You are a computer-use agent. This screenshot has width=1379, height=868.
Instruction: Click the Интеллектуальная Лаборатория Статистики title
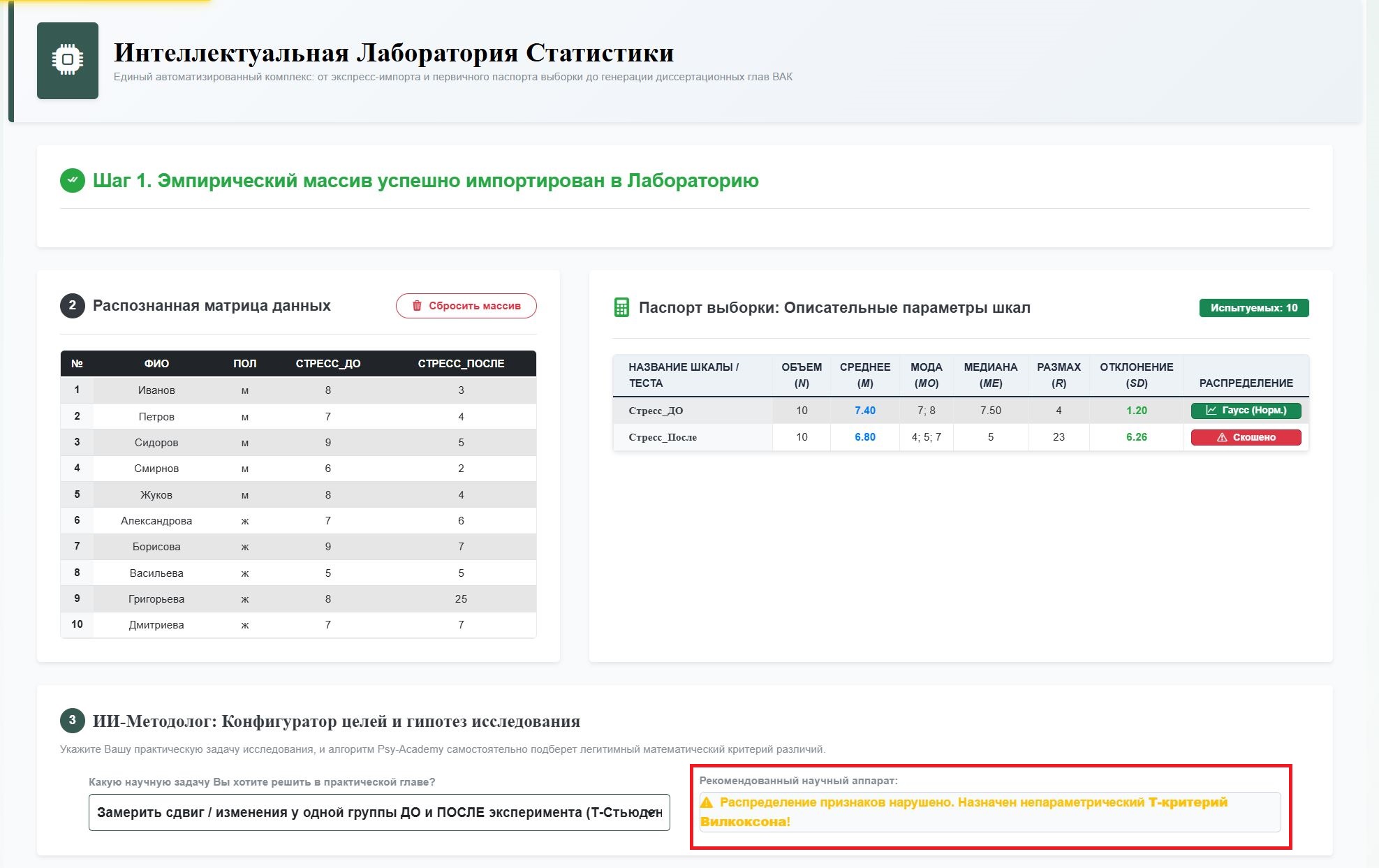[394, 52]
